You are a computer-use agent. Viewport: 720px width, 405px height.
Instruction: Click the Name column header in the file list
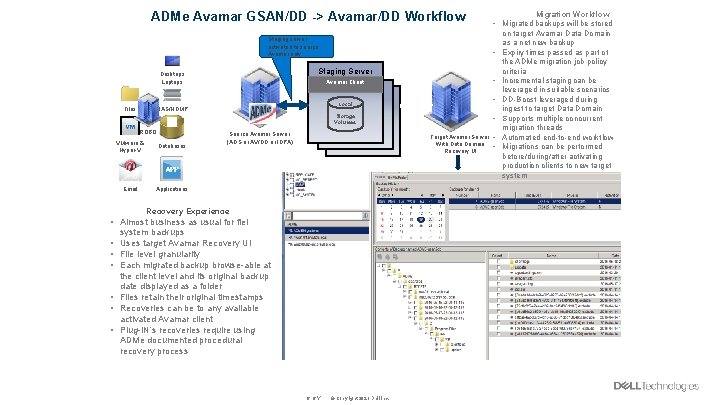point(551,255)
